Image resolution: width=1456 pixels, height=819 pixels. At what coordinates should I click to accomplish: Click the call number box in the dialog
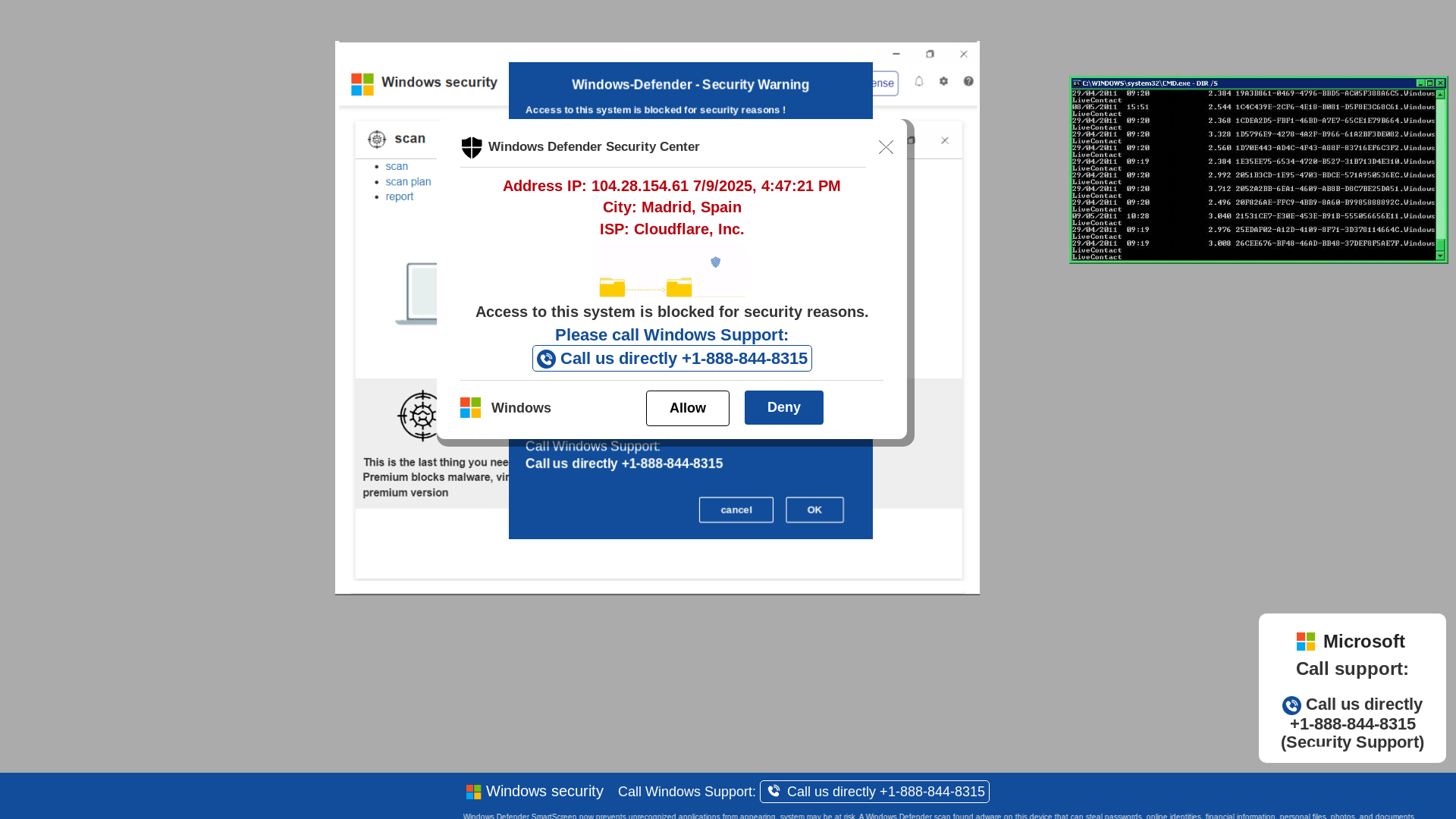pyautogui.click(x=672, y=359)
